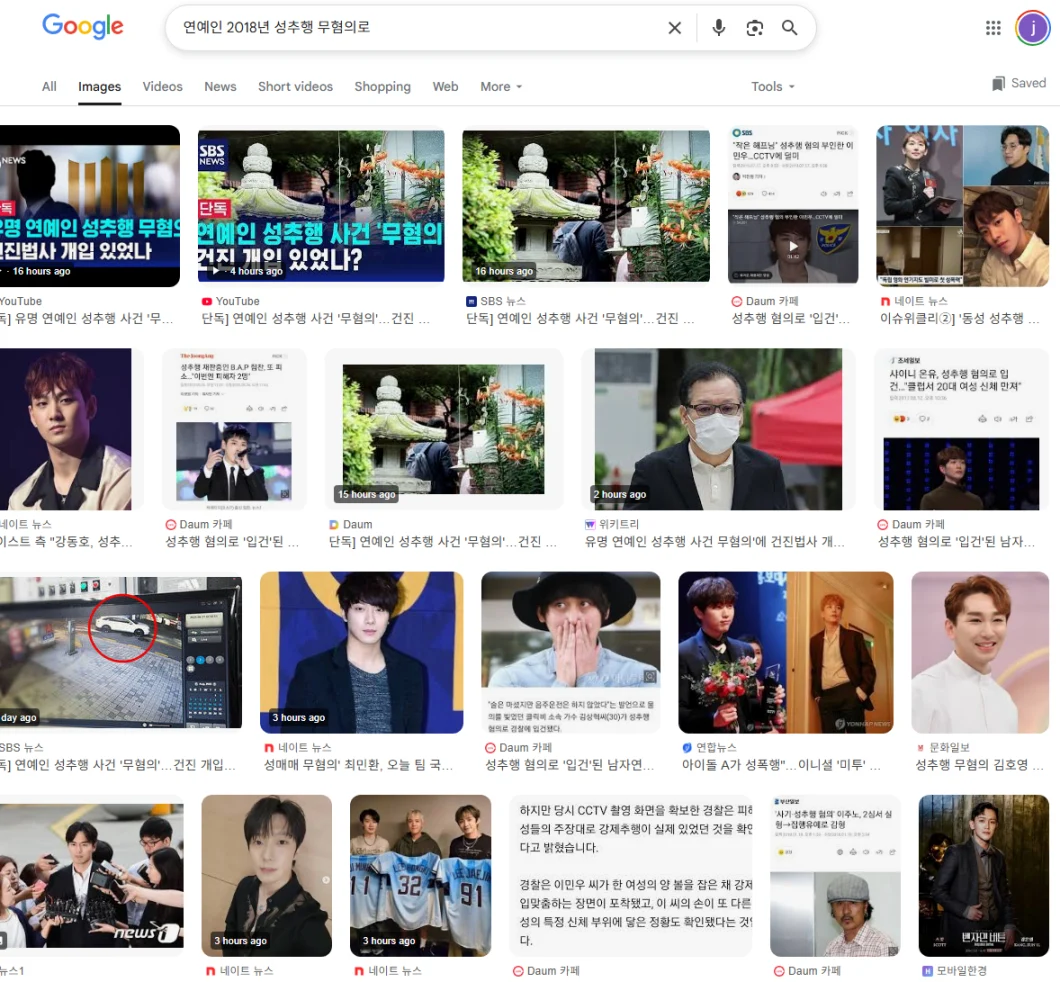
Task: Open the Tools dropdown
Action: tap(773, 87)
